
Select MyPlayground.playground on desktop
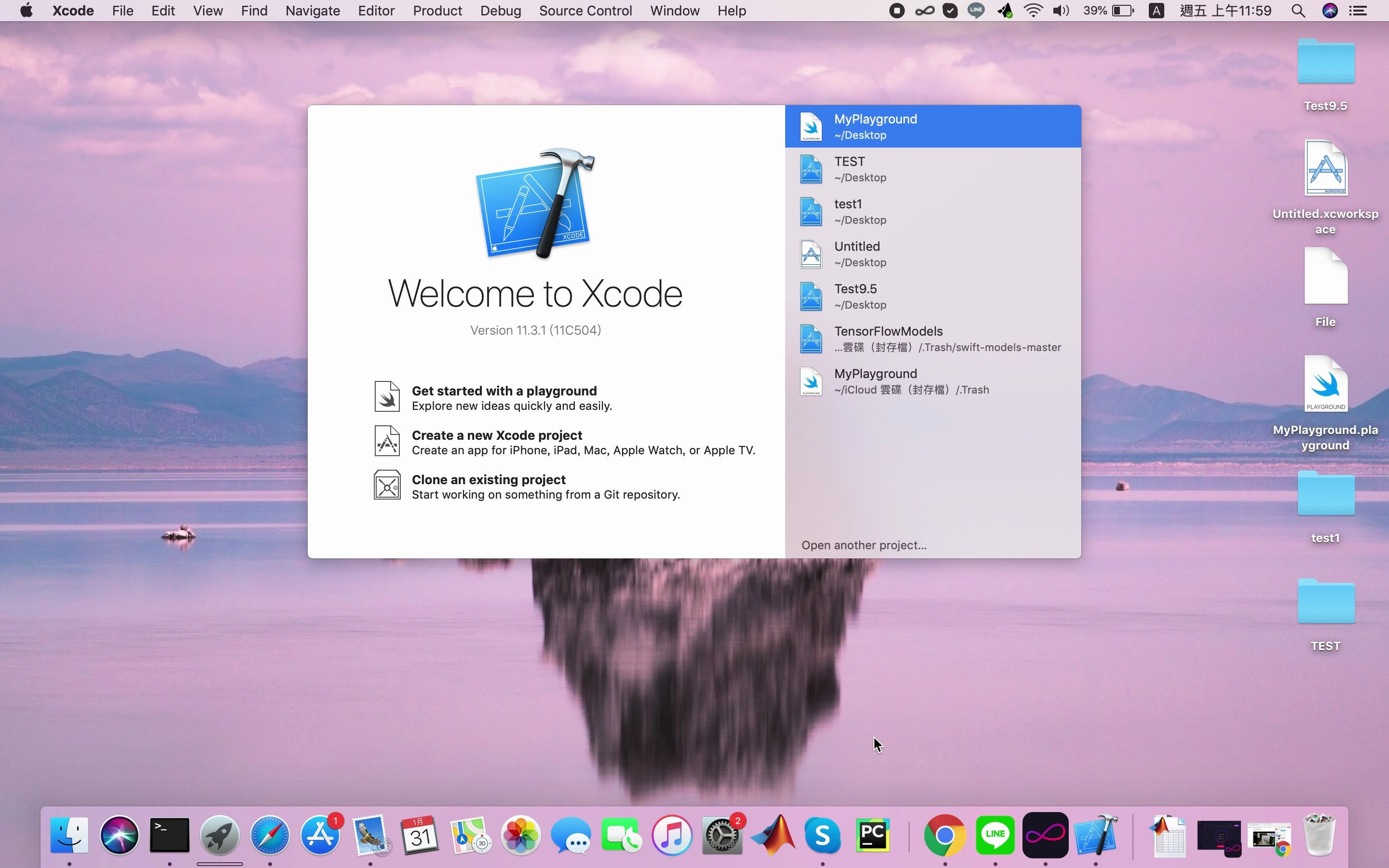tap(1325, 384)
